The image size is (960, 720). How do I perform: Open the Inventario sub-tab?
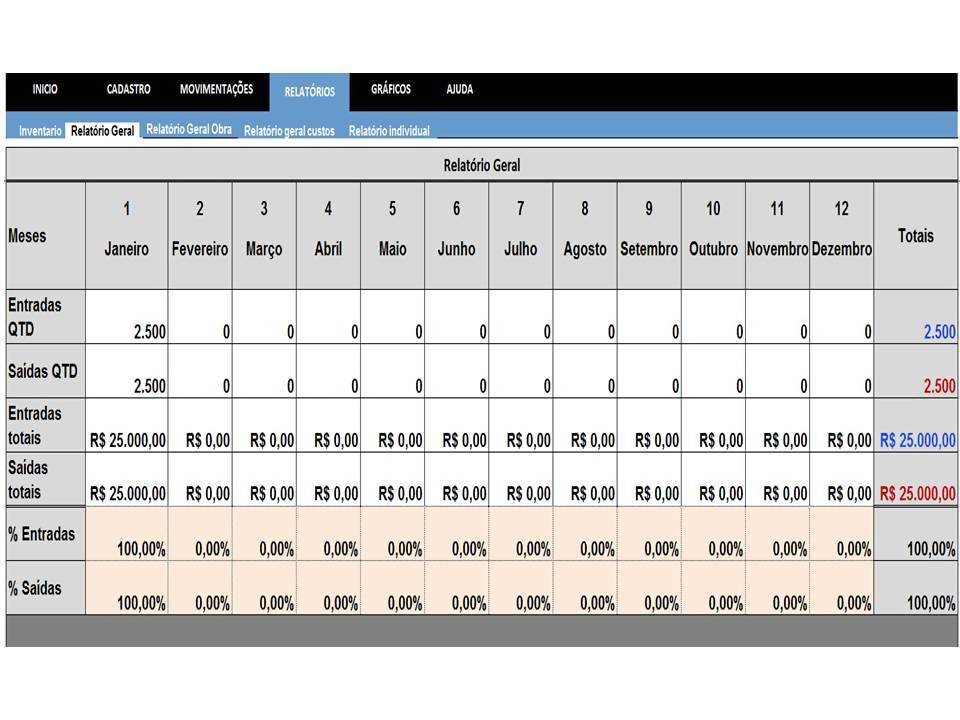point(40,130)
